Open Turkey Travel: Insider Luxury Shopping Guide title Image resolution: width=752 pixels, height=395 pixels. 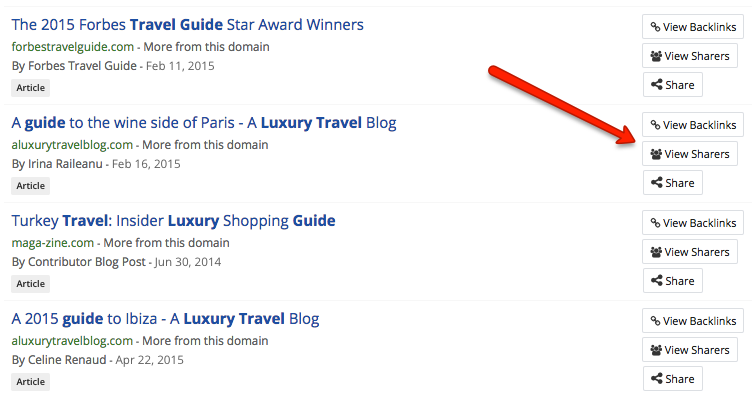173,221
